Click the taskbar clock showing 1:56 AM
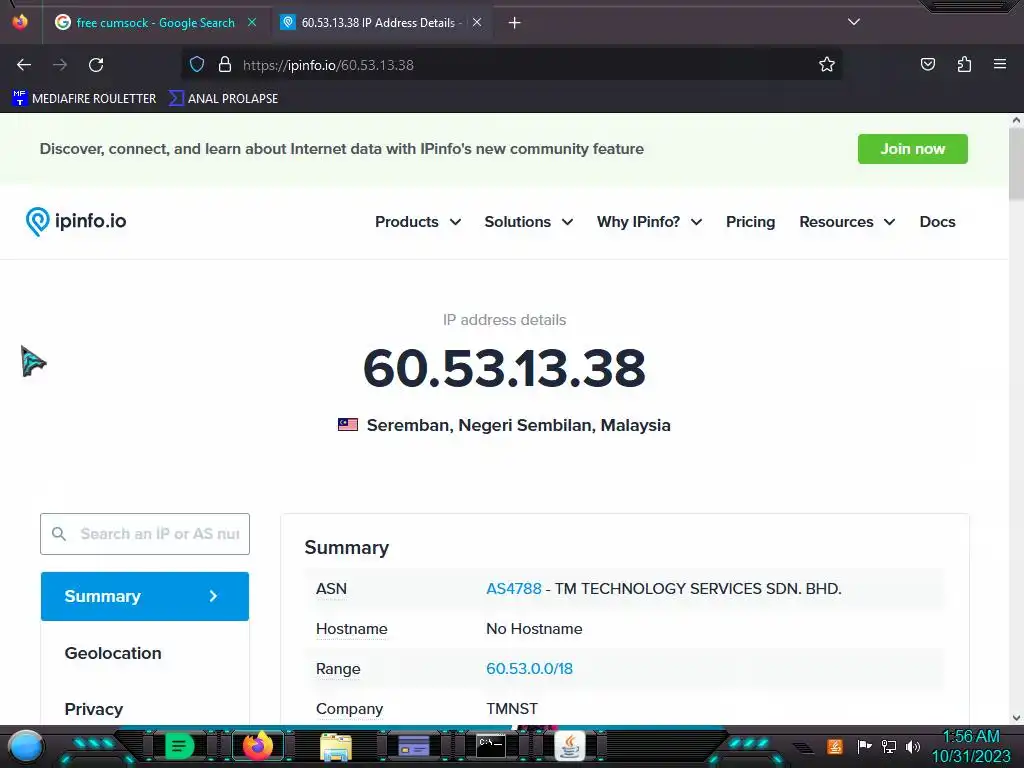This screenshot has width=1024, height=768. 971,746
